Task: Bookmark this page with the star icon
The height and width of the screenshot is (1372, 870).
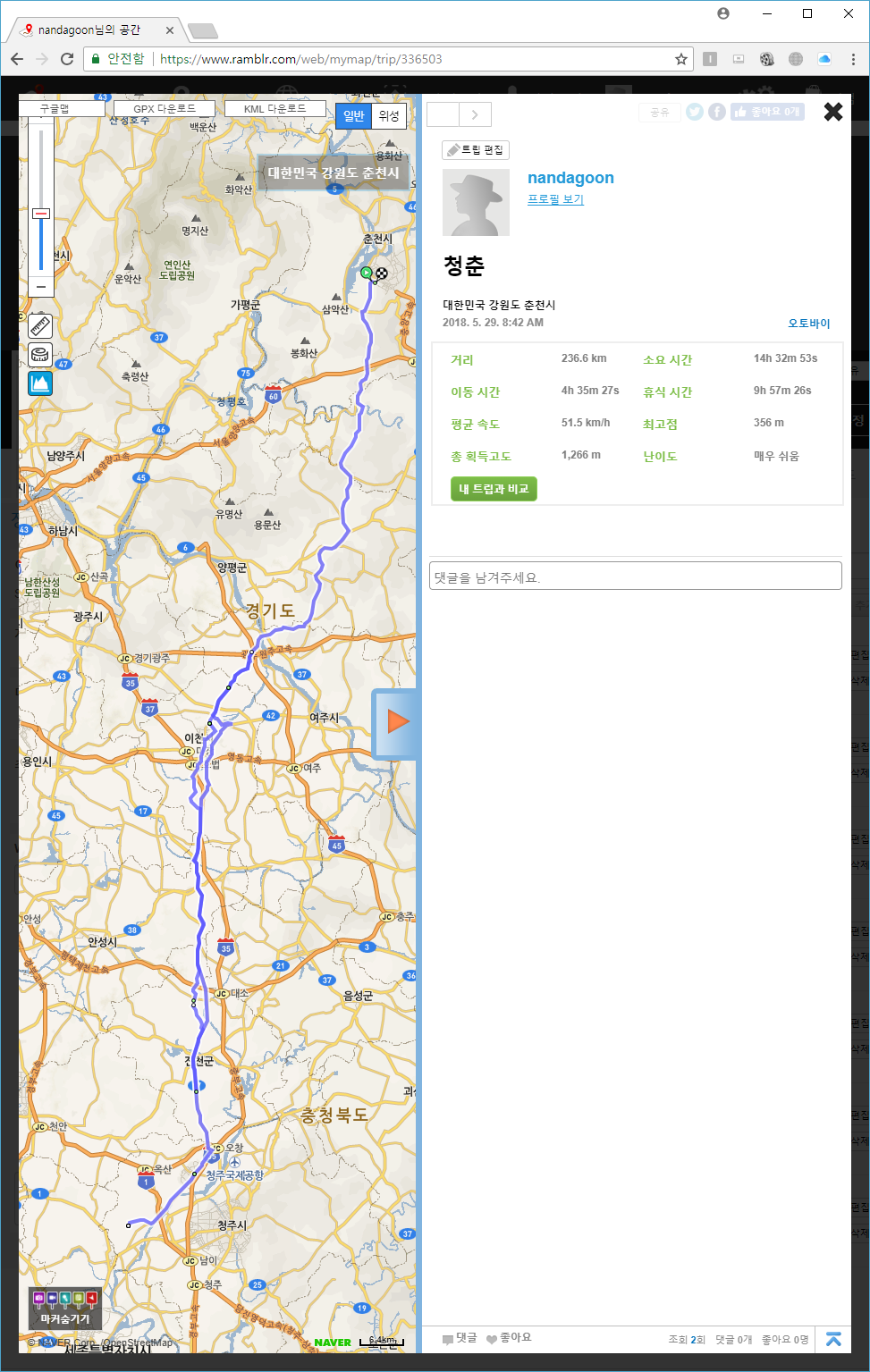Action: (681, 59)
